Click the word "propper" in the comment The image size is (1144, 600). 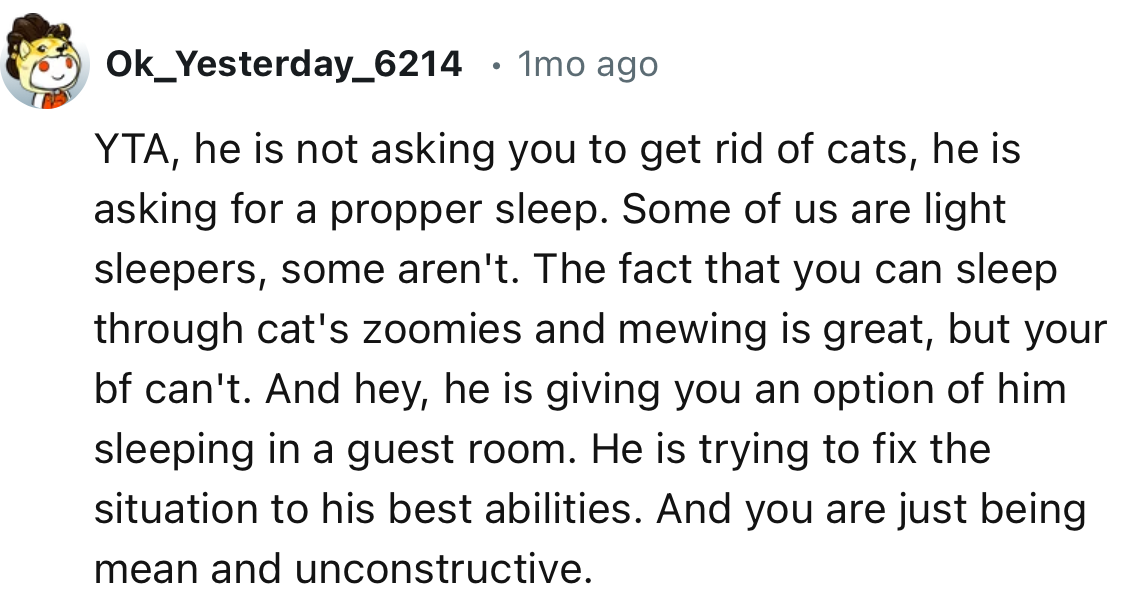[x=381, y=211]
